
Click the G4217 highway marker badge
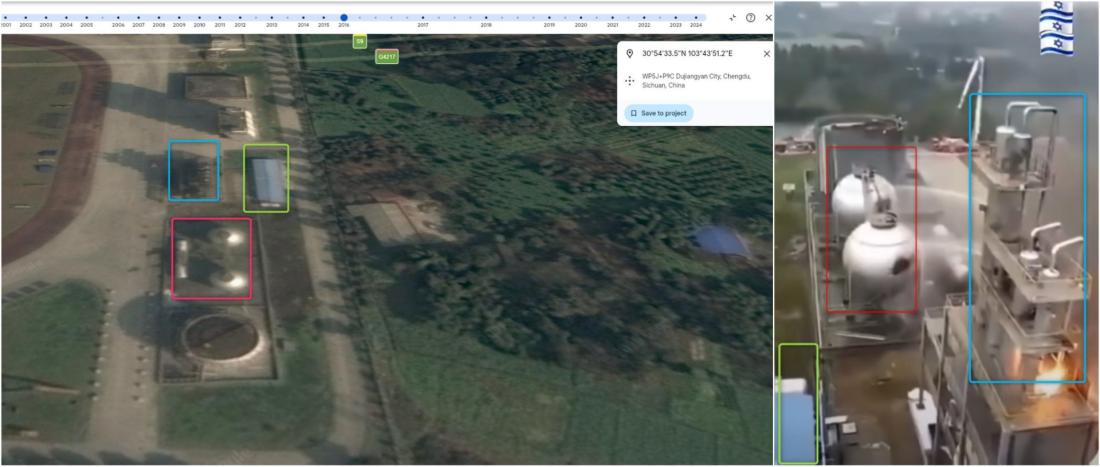387,57
